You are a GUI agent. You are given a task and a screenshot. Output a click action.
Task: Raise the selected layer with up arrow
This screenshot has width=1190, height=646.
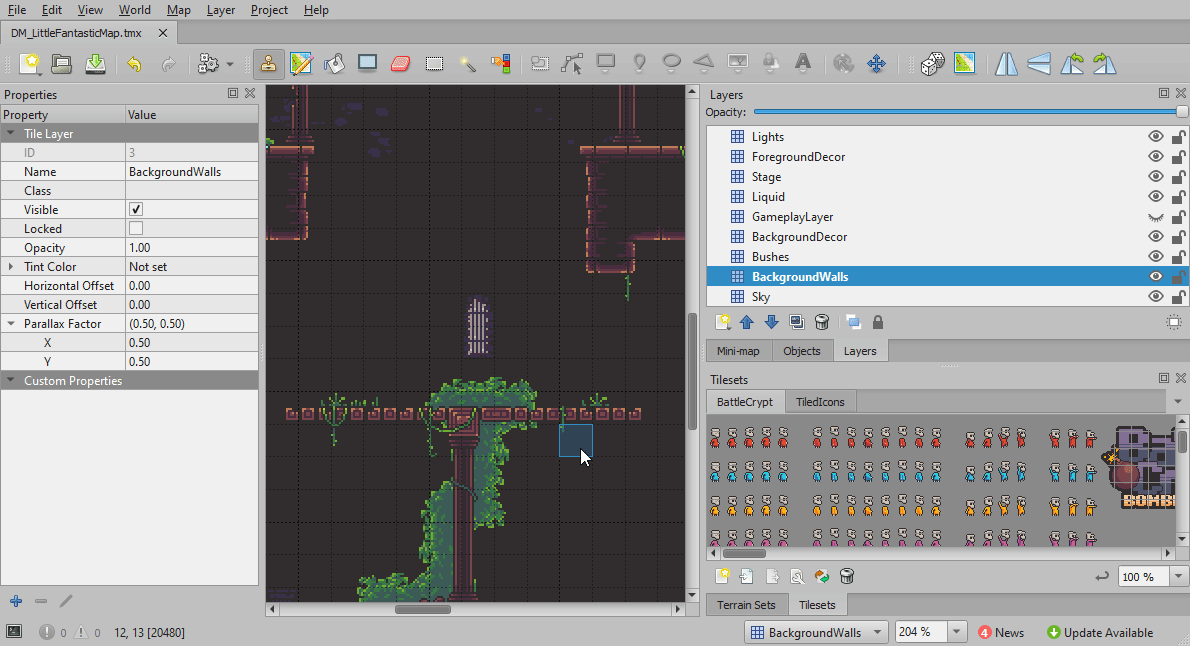[746, 322]
